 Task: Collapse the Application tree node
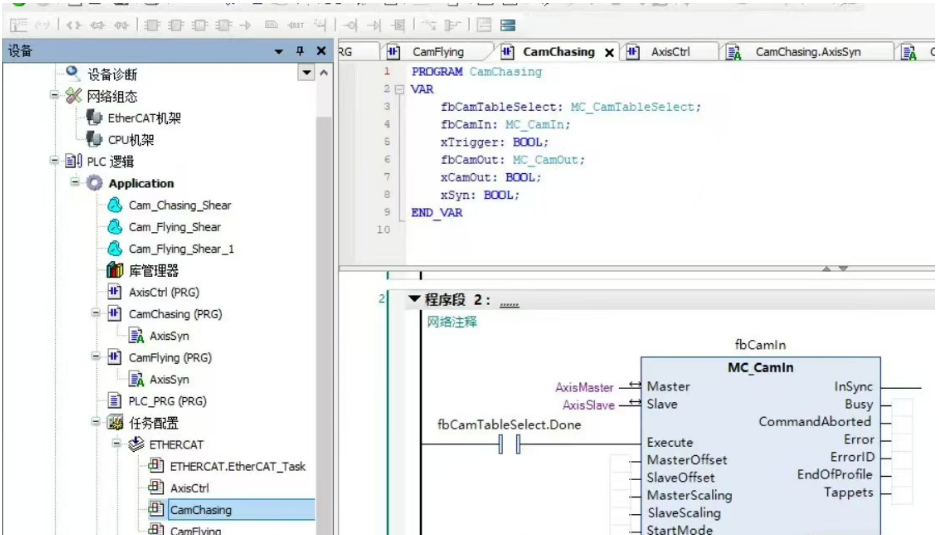(x=75, y=183)
